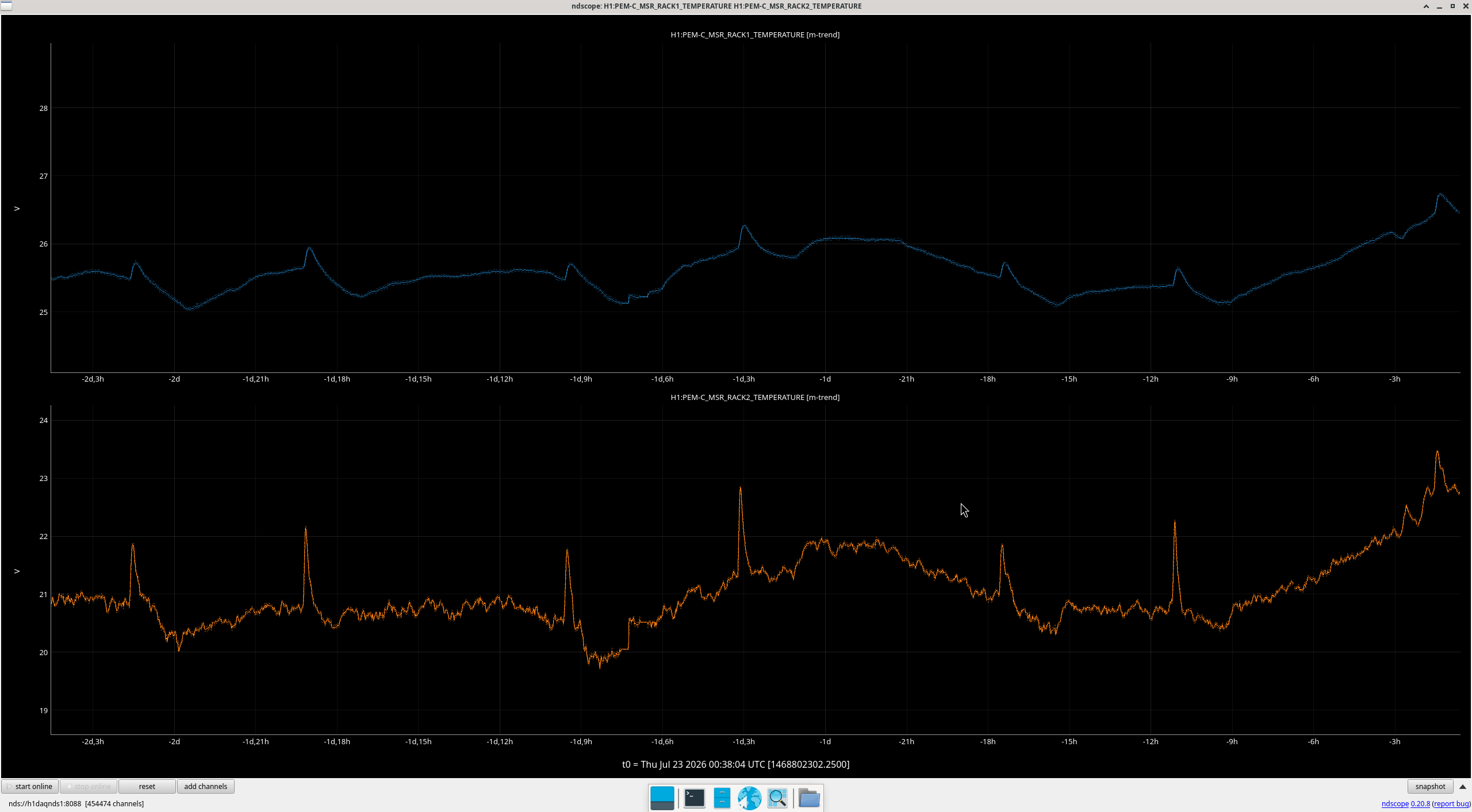Click the t0 timestamp label
1472x812 pixels.
coord(736,764)
